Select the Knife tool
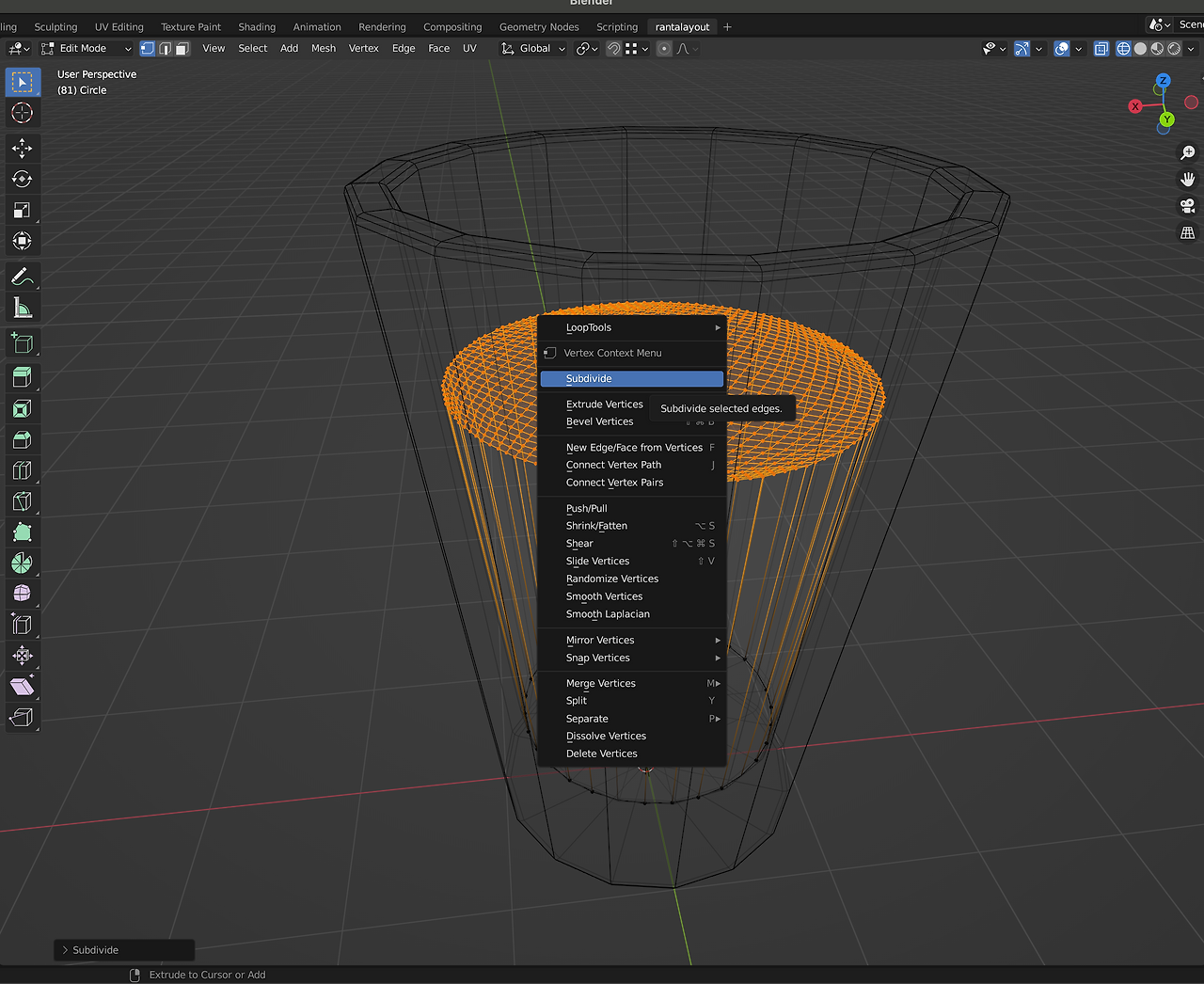The width and height of the screenshot is (1204, 984). [x=22, y=501]
